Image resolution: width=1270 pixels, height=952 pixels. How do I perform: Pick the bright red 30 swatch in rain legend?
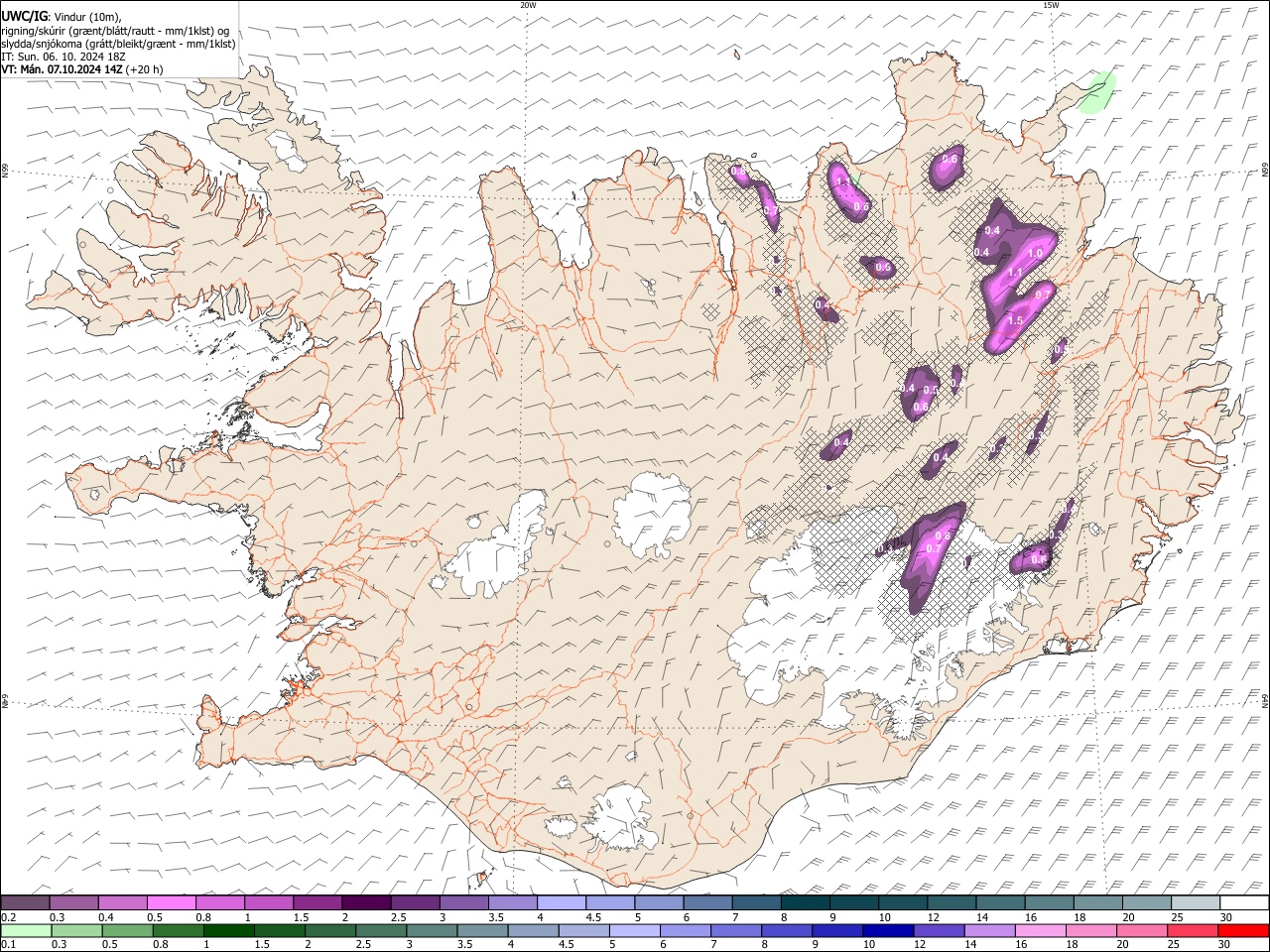point(1242,930)
